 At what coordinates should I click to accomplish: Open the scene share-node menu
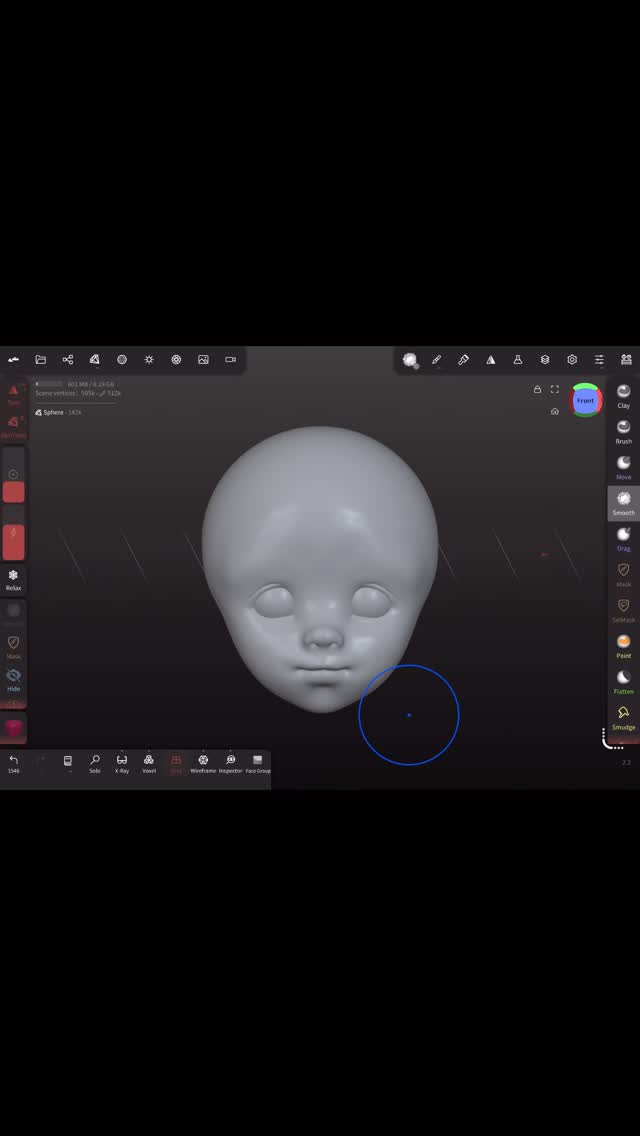[x=67, y=359]
